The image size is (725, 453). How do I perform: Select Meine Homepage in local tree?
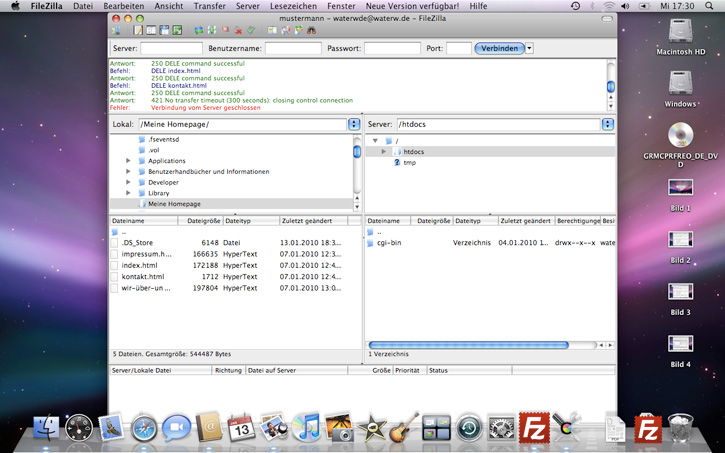point(174,204)
